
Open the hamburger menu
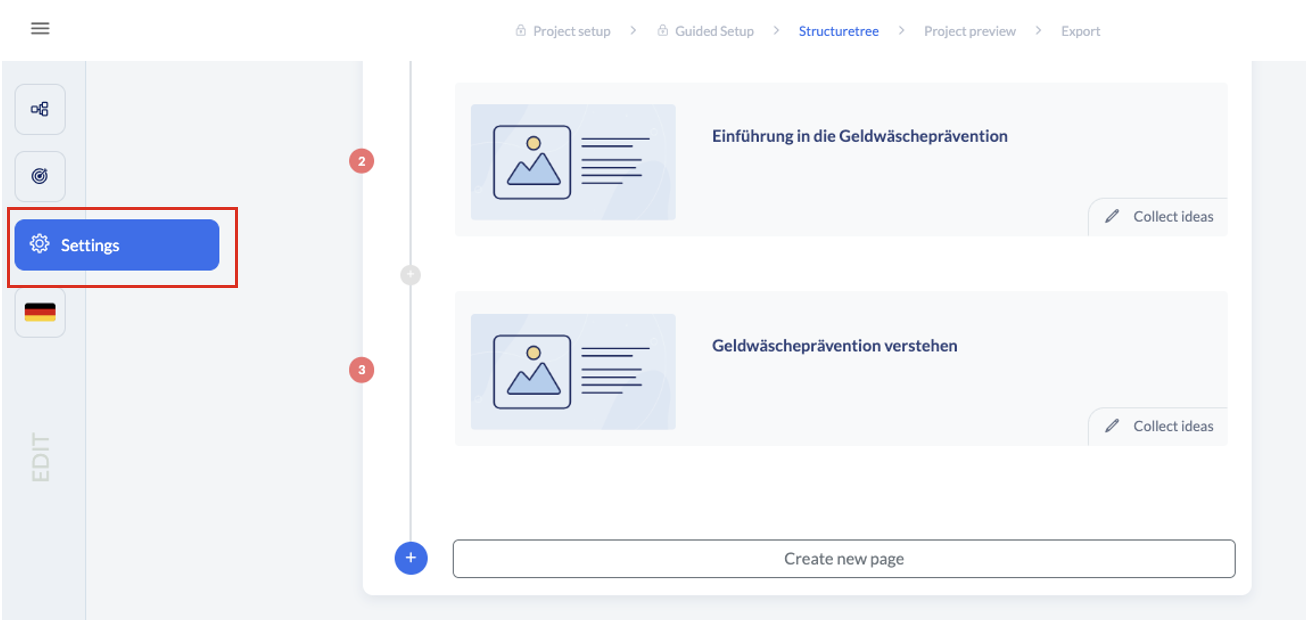click(x=40, y=28)
